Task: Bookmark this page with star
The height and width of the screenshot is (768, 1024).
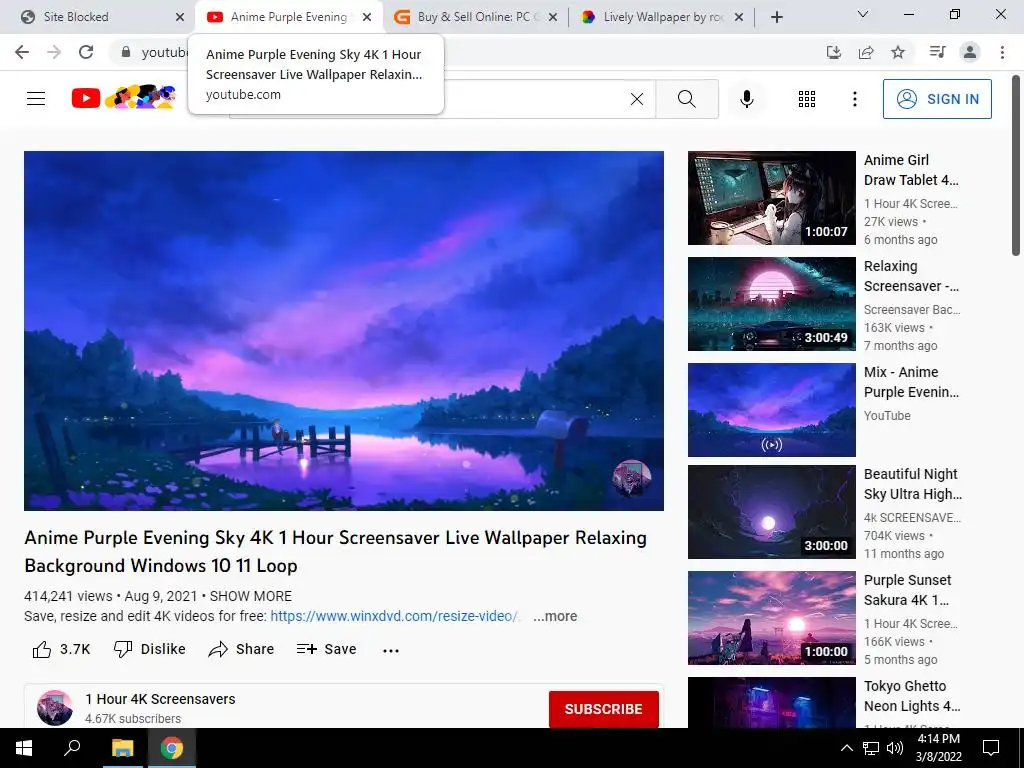Action: [x=898, y=52]
